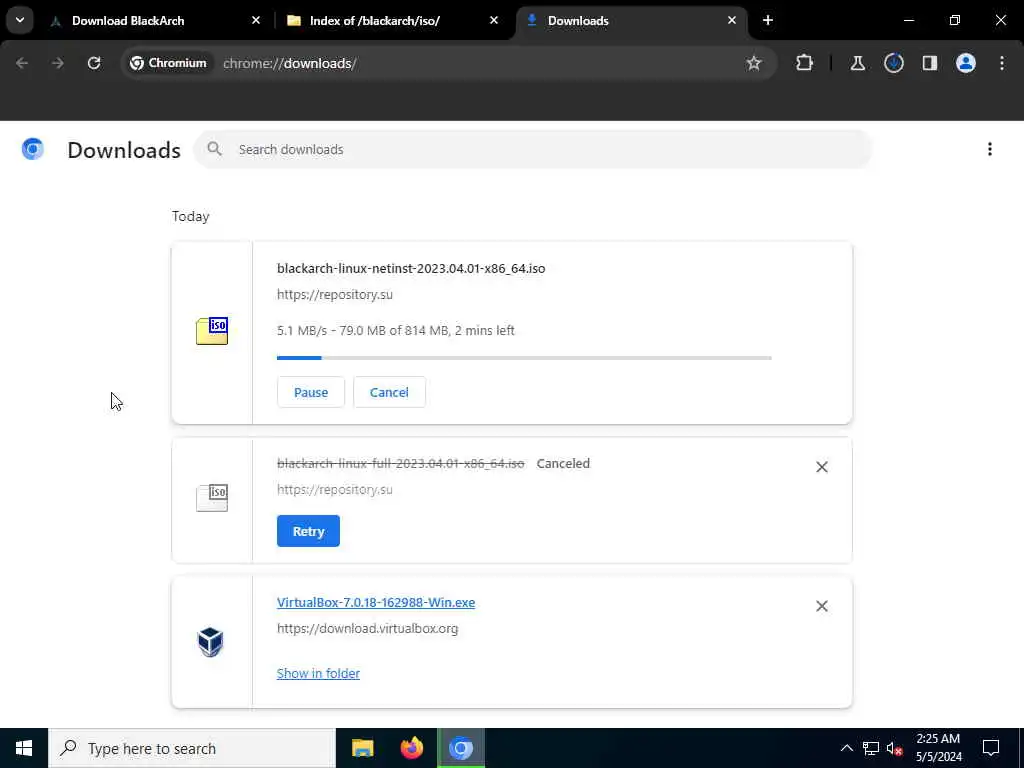Toggle the side panel icon

pyautogui.click(x=930, y=63)
